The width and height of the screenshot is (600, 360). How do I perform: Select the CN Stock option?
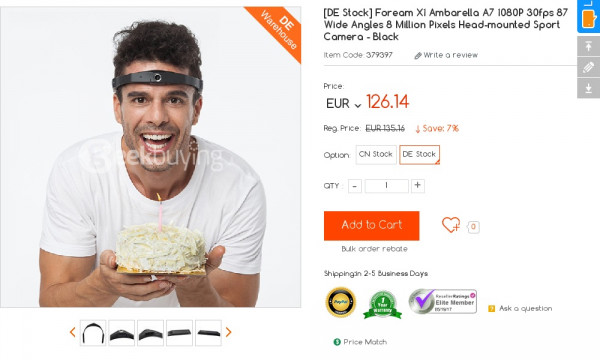coord(376,155)
